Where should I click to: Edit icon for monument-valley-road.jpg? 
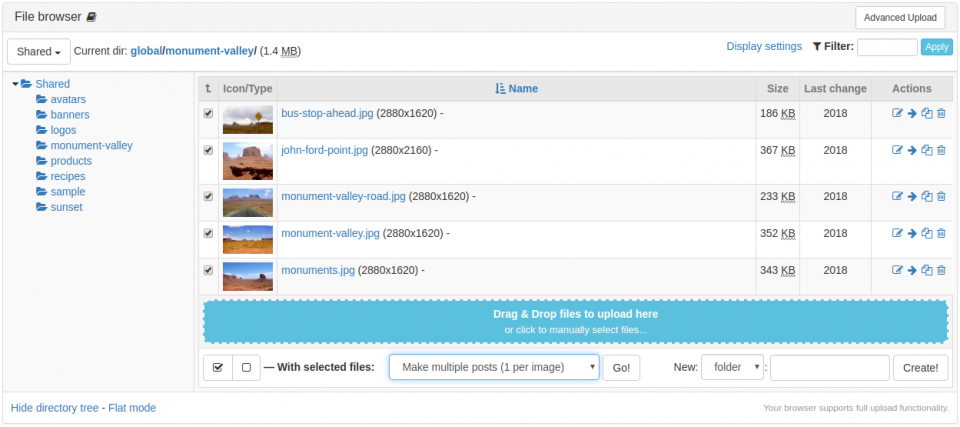(897, 197)
